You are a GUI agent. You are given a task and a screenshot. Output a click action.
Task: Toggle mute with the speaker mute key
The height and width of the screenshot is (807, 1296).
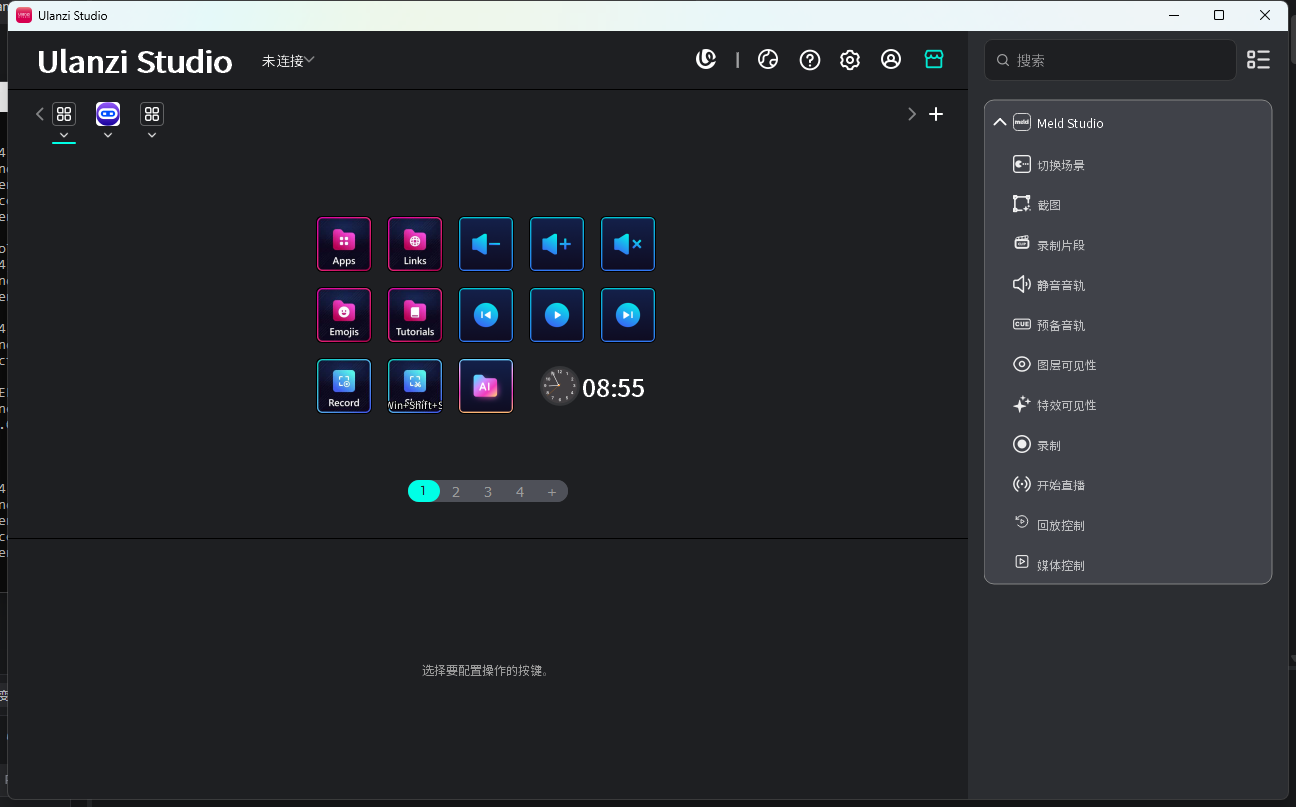tap(627, 244)
